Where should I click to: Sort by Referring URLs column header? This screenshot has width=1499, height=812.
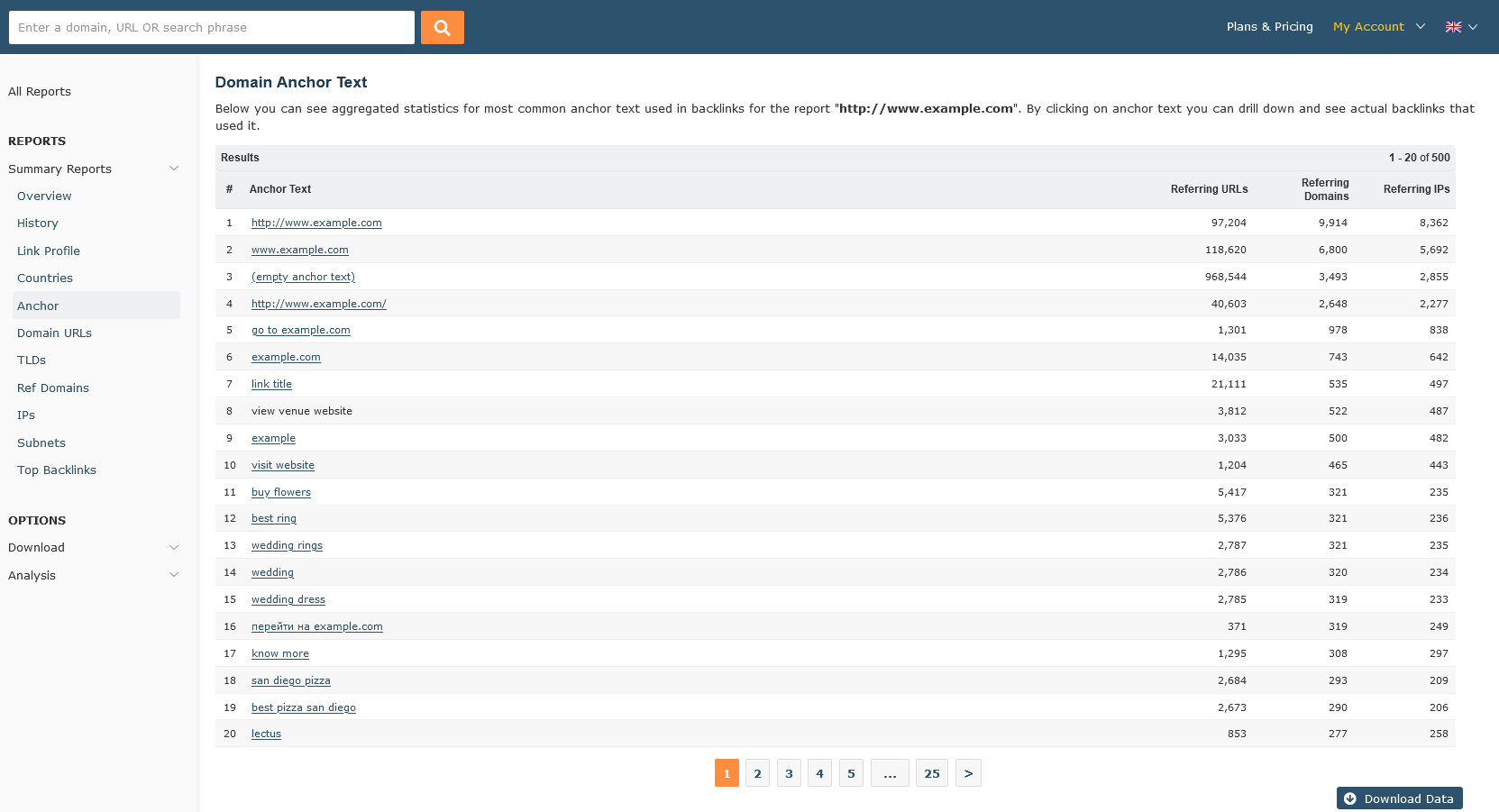click(x=1209, y=189)
